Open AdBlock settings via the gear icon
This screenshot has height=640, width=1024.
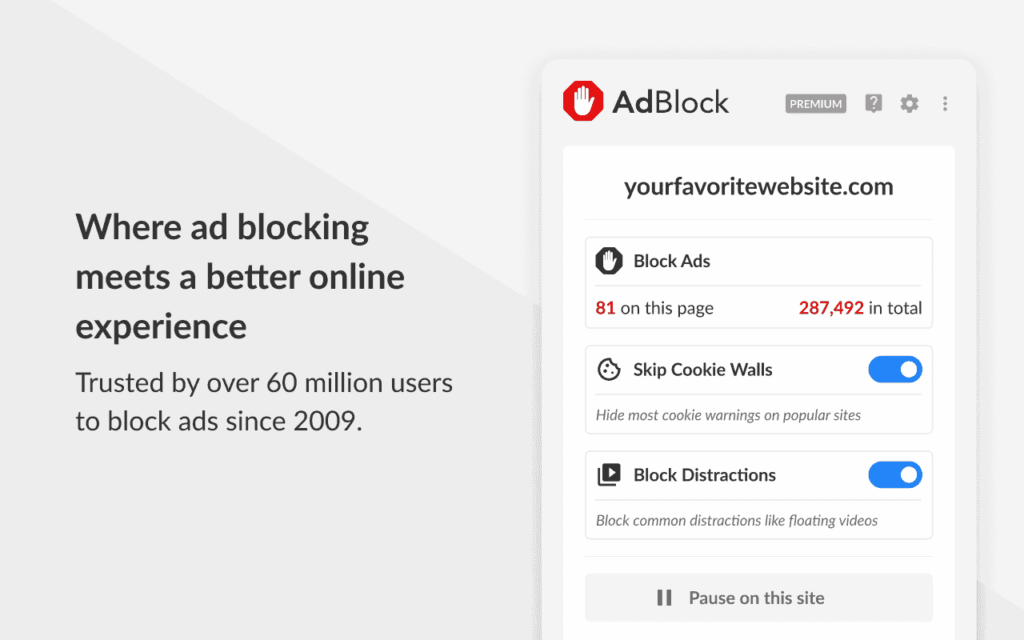(909, 103)
